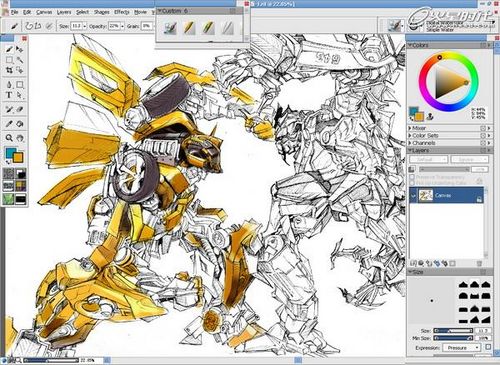Select the Selection Adjuster tool
This screenshot has height=365, width=500.
(x=20, y=70)
